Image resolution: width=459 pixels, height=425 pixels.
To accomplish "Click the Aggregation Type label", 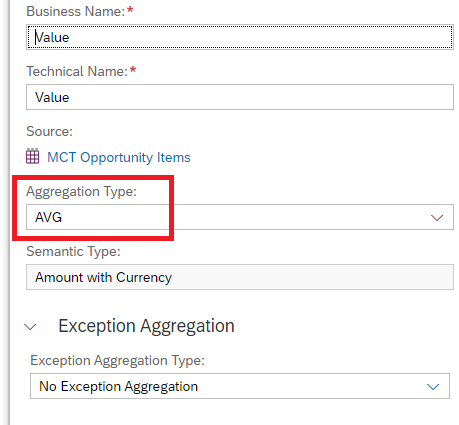I will pos(82,192).
